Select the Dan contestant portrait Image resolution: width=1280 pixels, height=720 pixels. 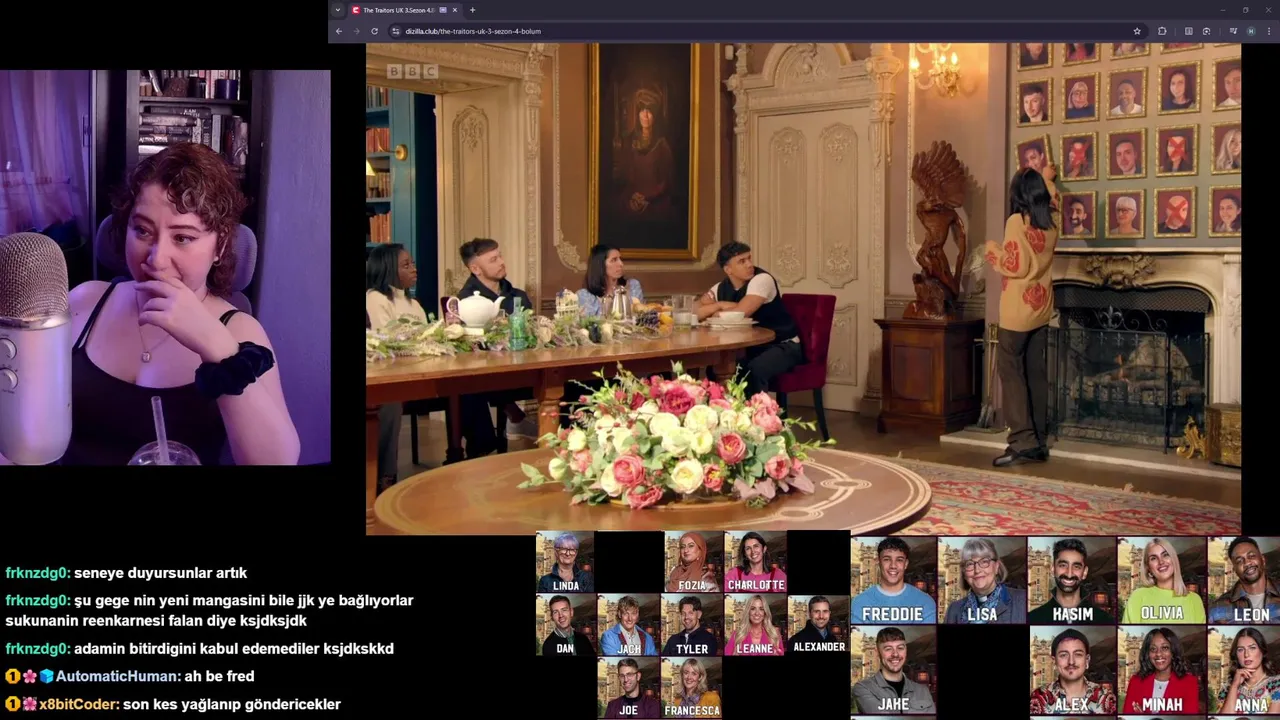(565, 625)
